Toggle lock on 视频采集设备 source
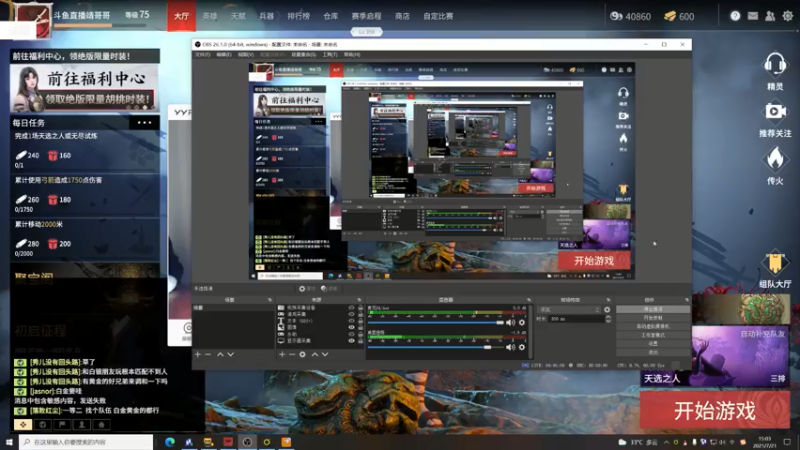The height and width of the screenshot is (450, 800). click(361, 308)
